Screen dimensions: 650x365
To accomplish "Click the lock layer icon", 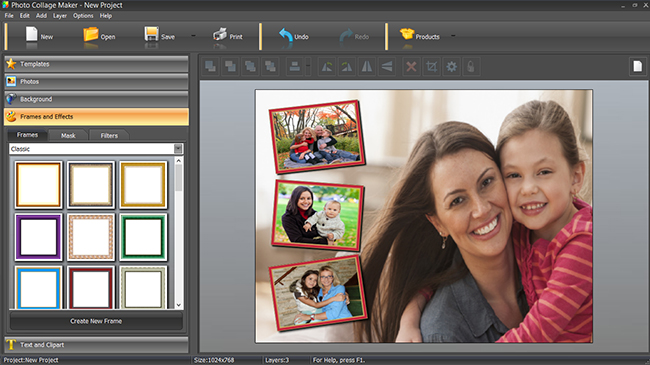I will point(471,66).
